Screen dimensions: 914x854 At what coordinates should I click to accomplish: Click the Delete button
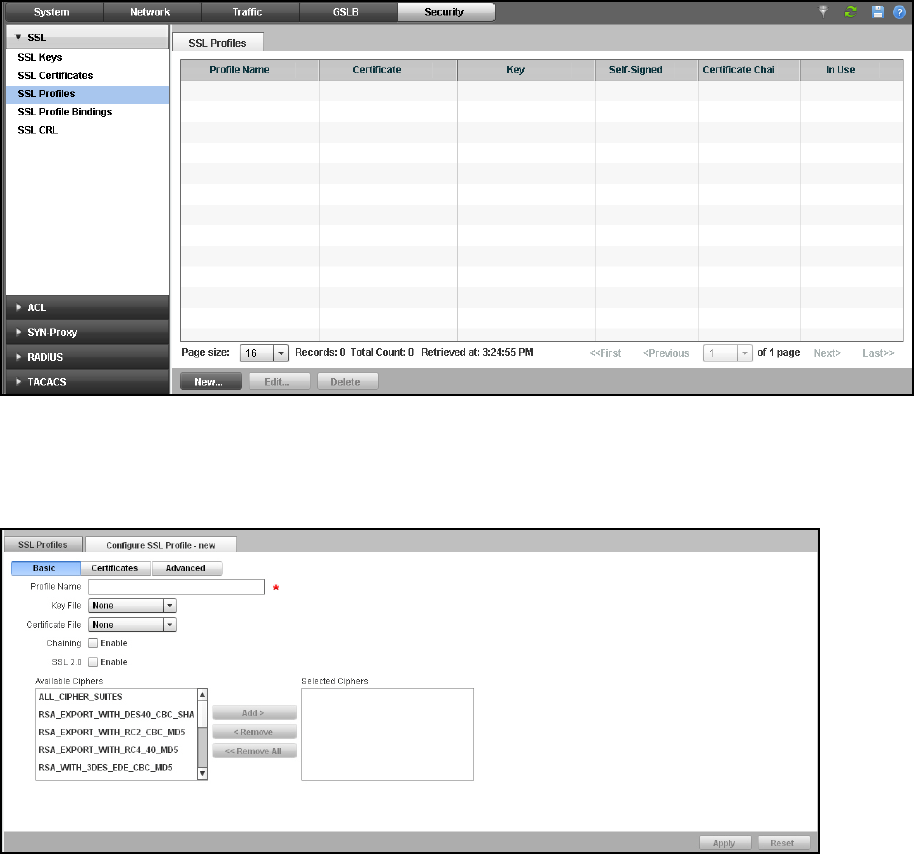(x=347, y=382)
